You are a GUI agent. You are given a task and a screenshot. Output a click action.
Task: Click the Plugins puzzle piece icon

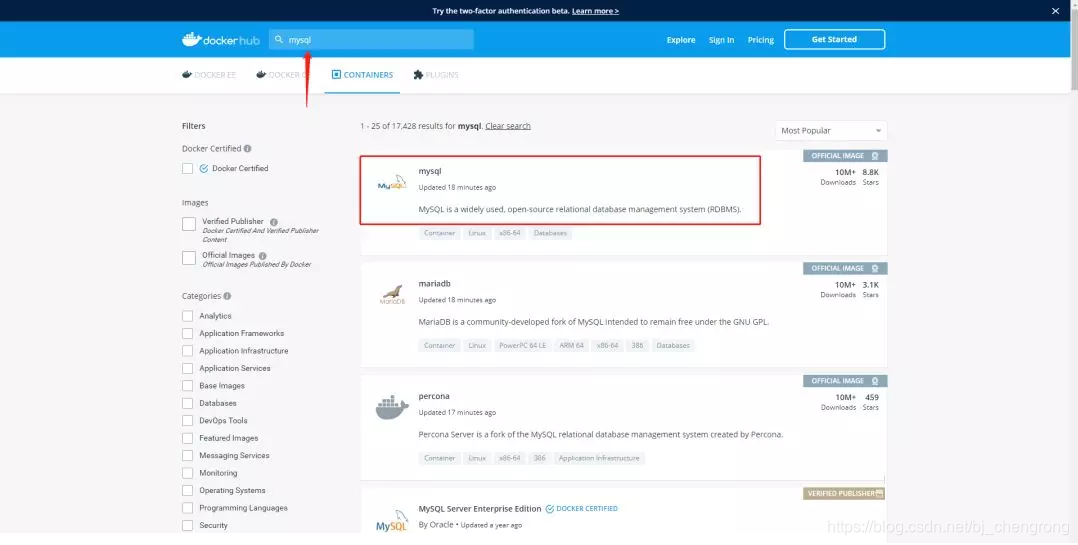point(418,75)
